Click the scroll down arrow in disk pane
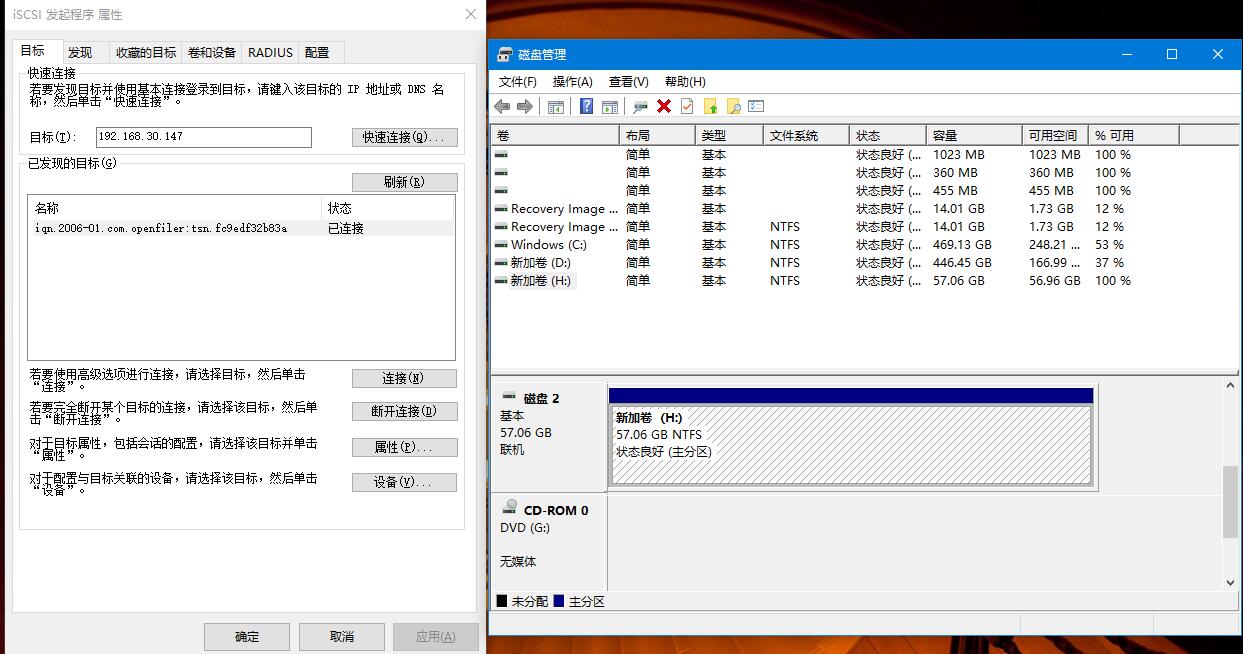Viewport: 1243px width, 654px height. tap(1231, 582)
